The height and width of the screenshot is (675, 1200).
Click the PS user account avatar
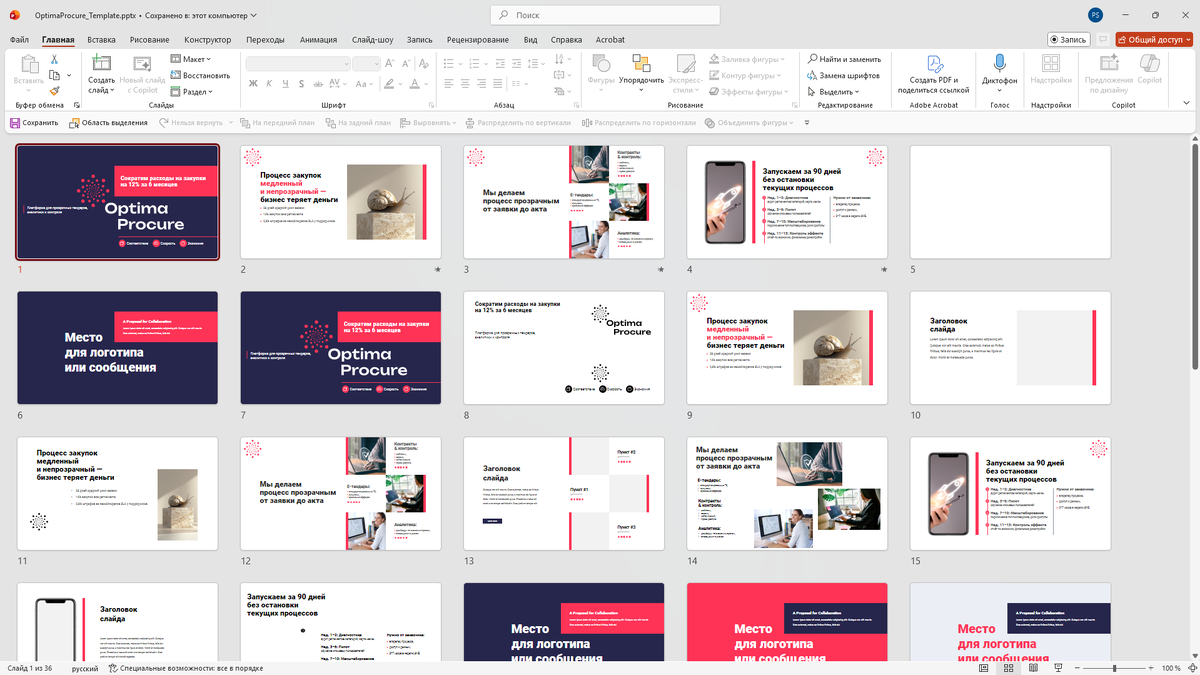click(1096, 15)
